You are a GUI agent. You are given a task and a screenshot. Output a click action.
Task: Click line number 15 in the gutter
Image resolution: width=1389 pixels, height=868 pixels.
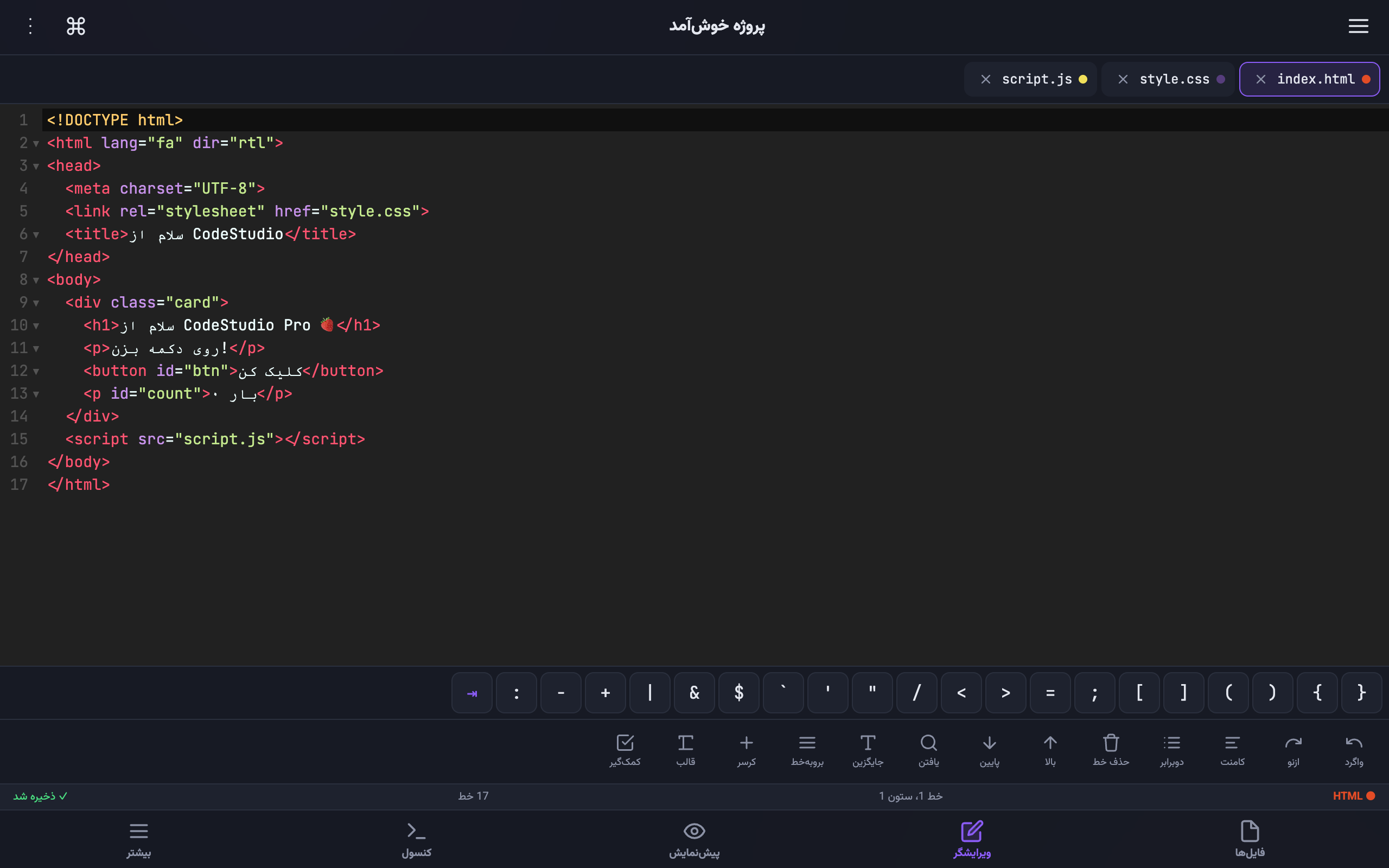[19, 440]
